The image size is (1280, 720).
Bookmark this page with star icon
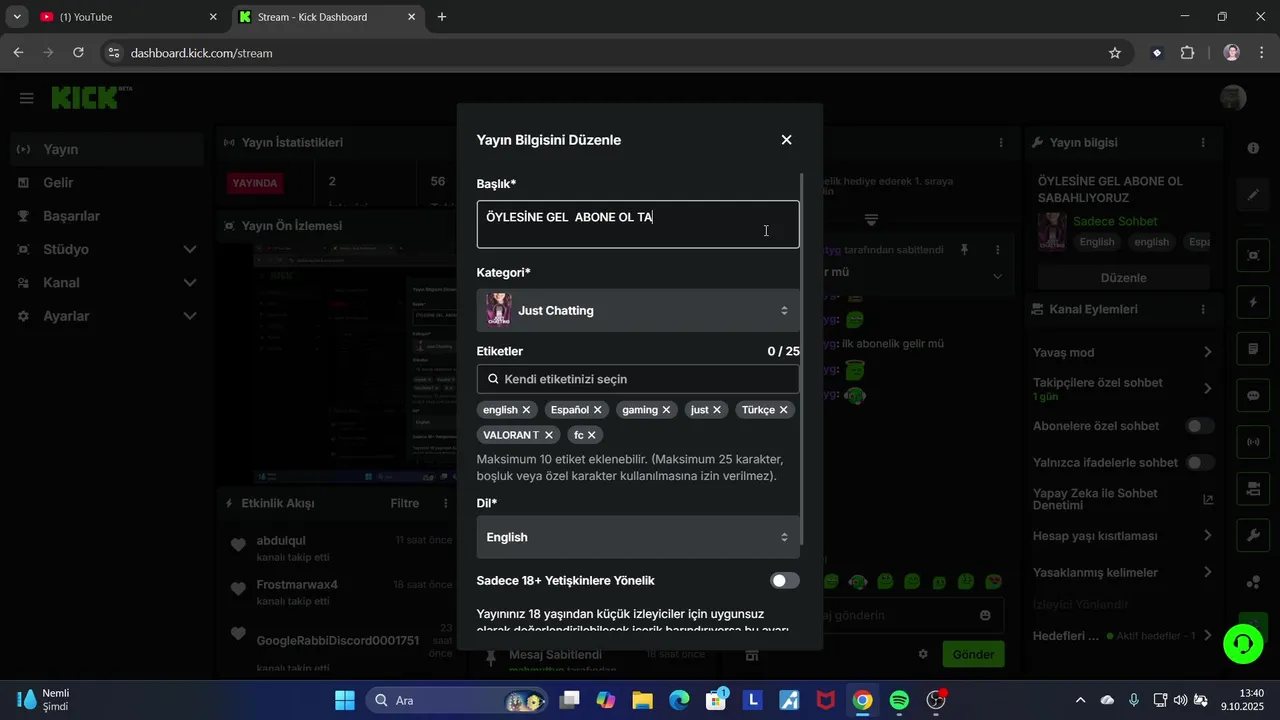coord(1115,53)
